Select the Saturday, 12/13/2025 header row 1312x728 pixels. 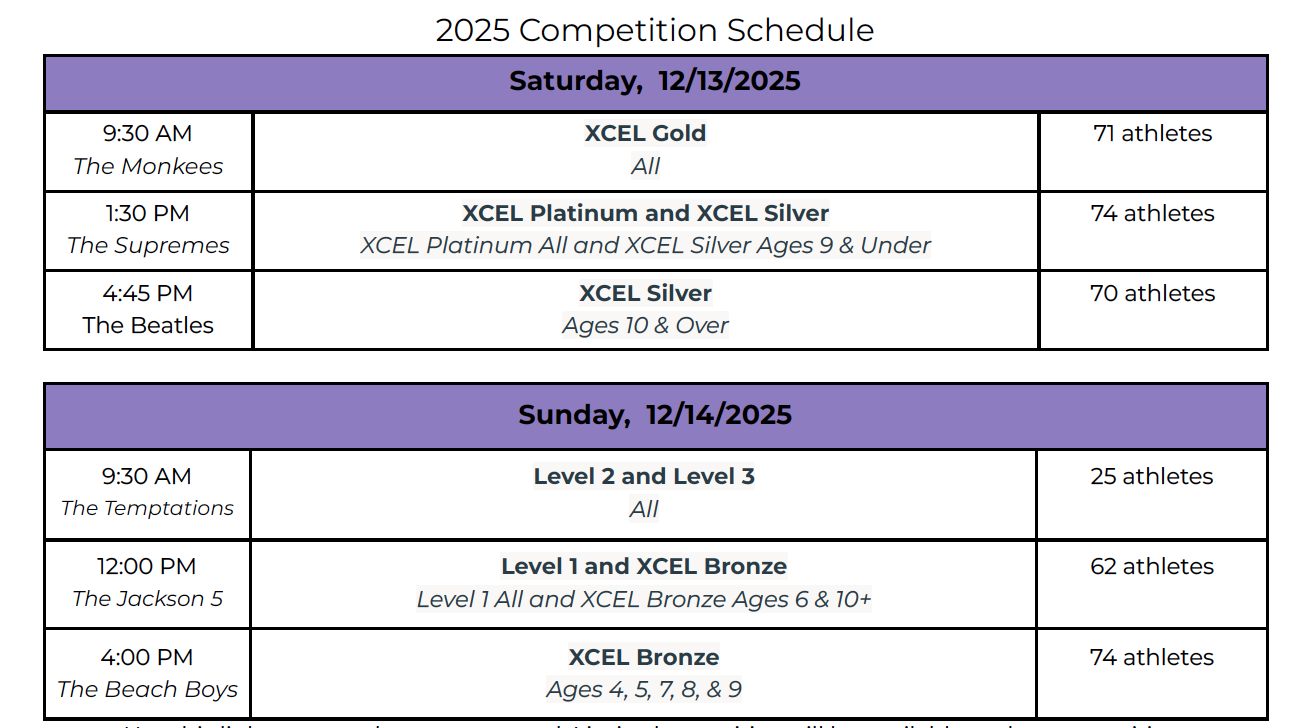coord(655,81)
